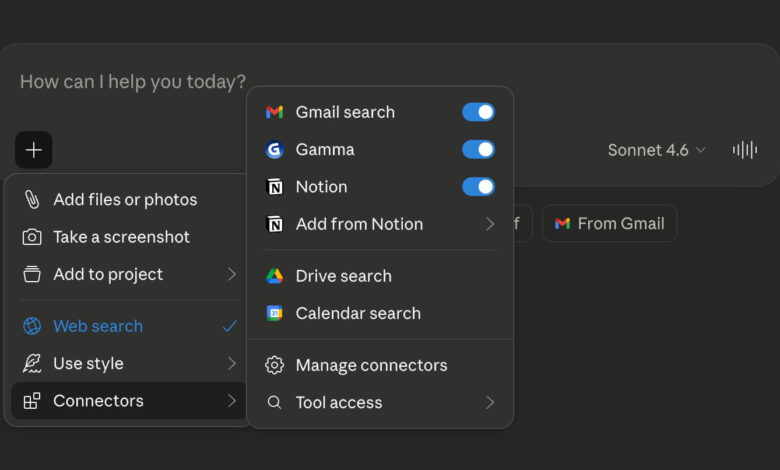Expand the Tool access submenu
Viewport: 780px width, 470px height.
point(380,402)
